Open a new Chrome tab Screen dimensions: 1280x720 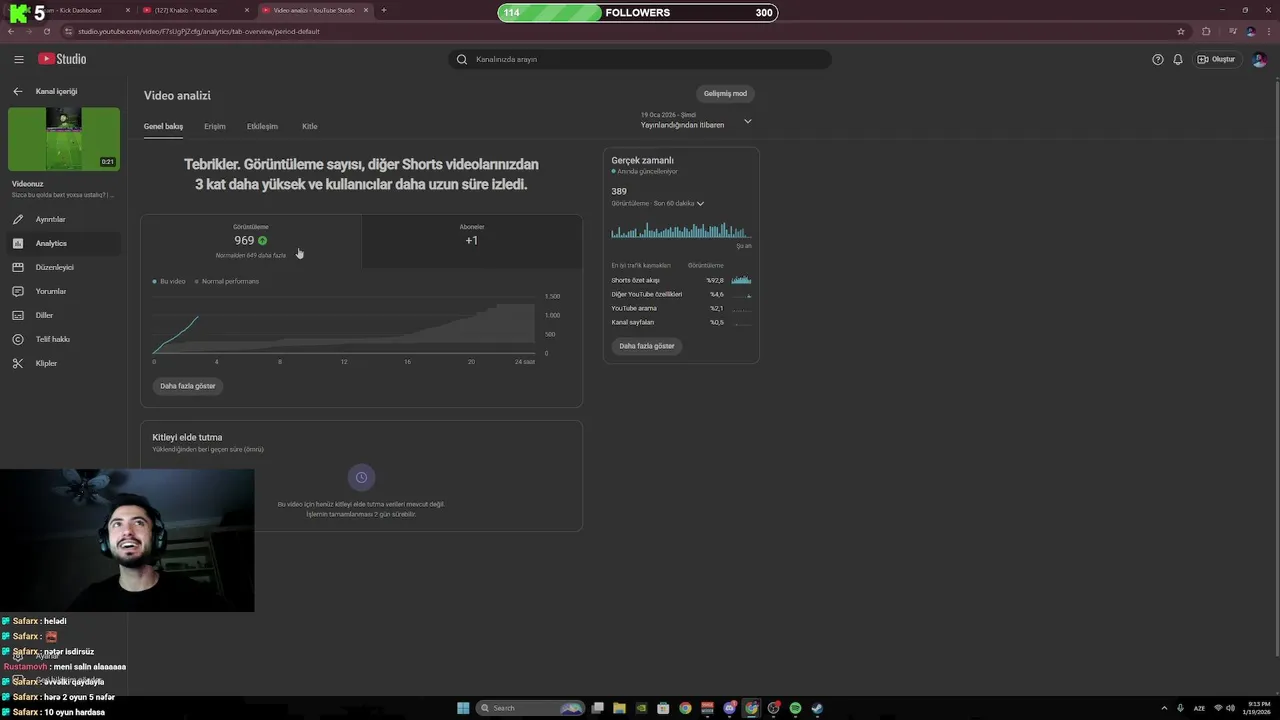tap(384, 10)
